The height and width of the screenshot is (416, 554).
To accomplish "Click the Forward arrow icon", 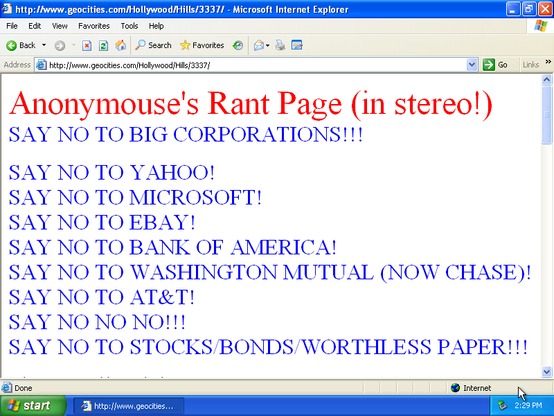I will coord(60,46).
